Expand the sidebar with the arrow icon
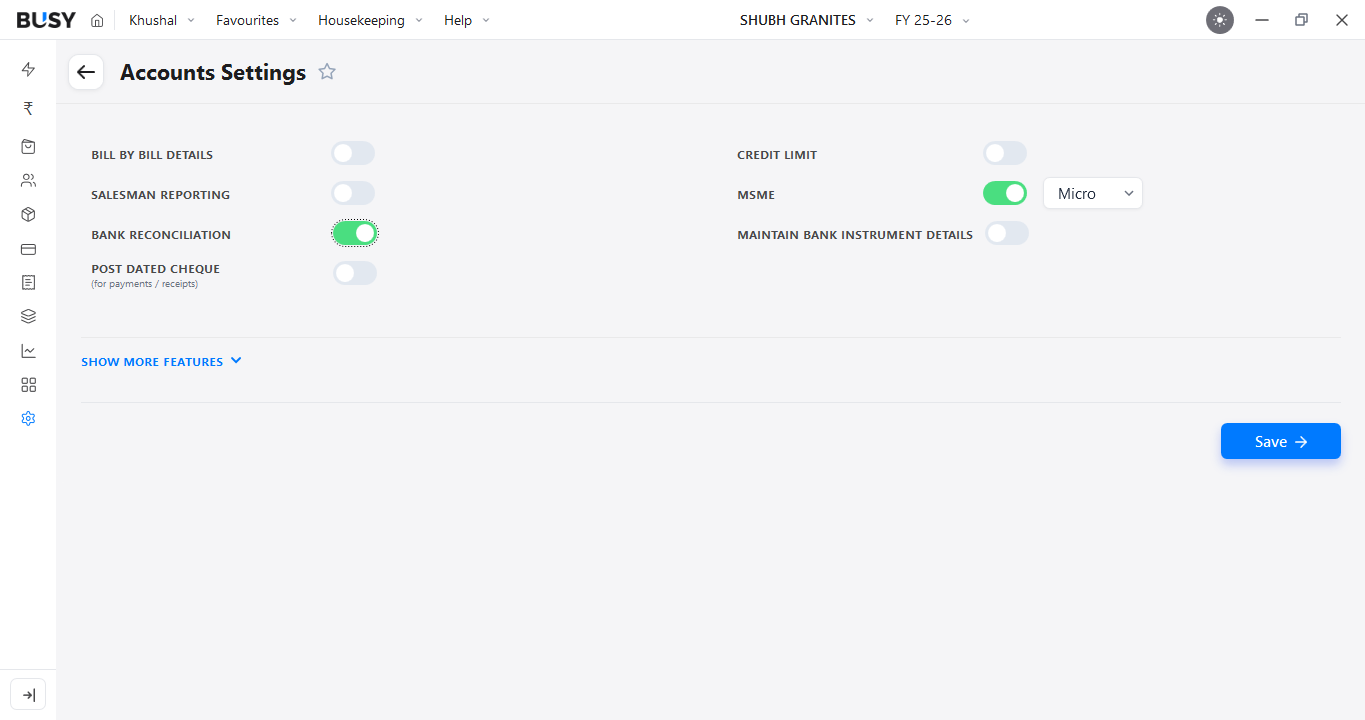The height and width of the screenshot is (720, 1365). coord(28,695)
